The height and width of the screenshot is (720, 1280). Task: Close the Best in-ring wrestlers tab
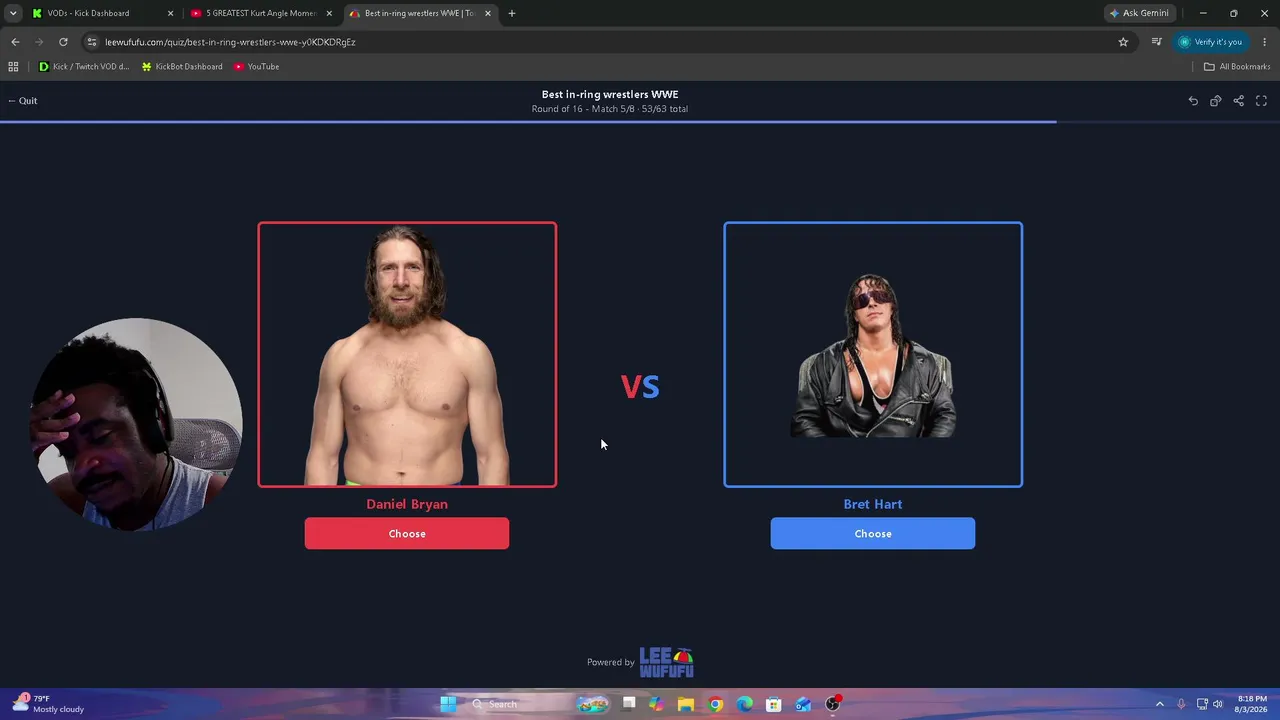click(x=488, y=13)
